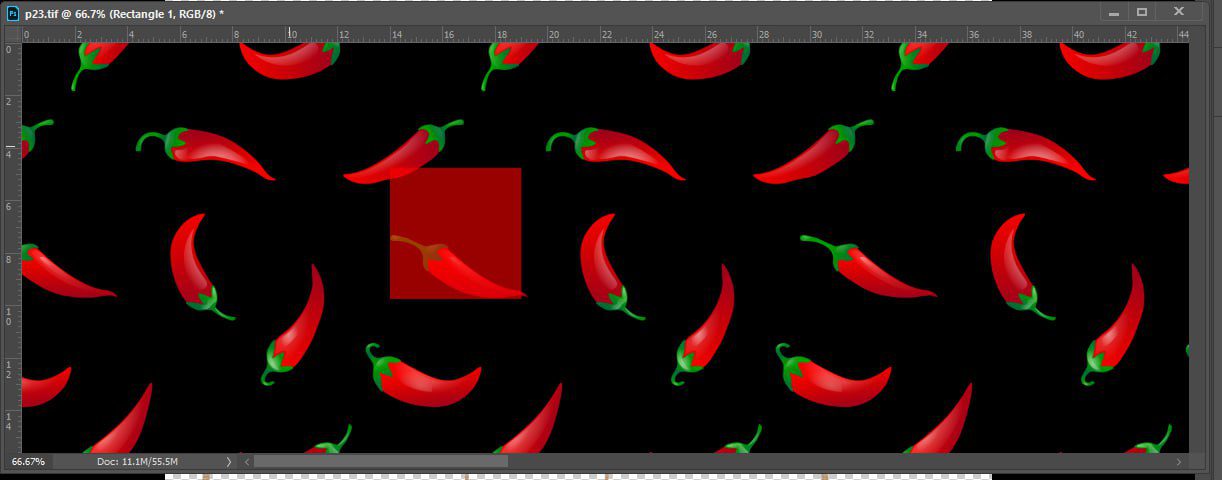Screen dimensions: 1222x480
Task: Click the 66.67% zoom level field
Action: [28, 462]
